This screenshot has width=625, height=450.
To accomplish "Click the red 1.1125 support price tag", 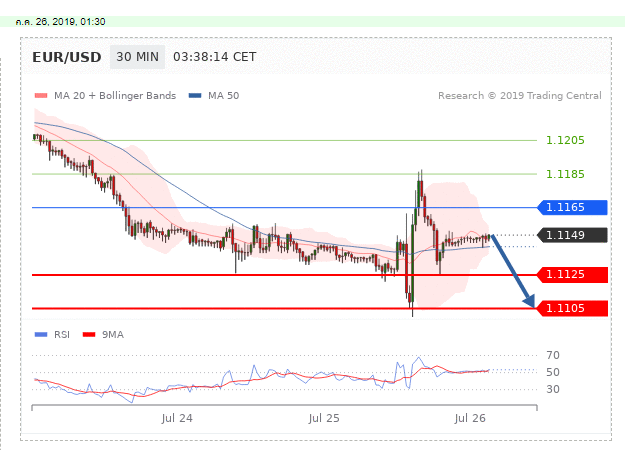I will coord(572,275).
